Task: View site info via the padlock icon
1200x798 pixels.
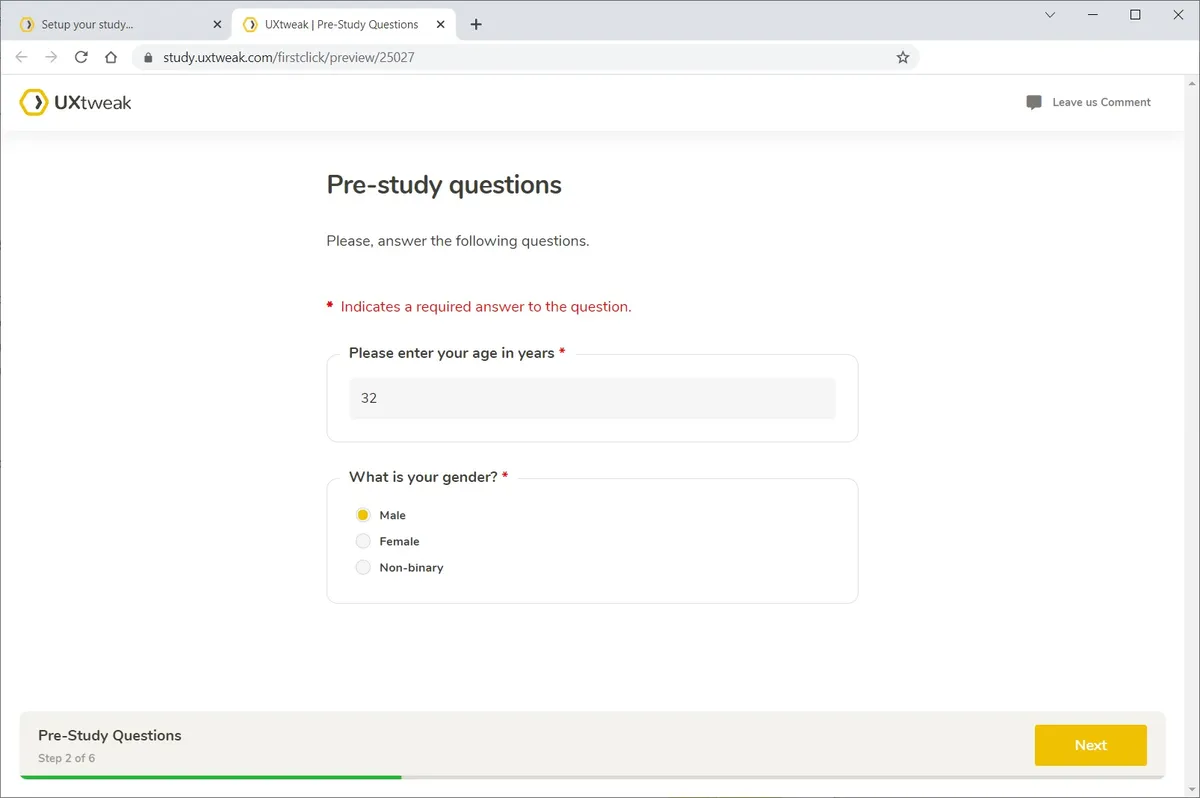Action: point(148,58)
